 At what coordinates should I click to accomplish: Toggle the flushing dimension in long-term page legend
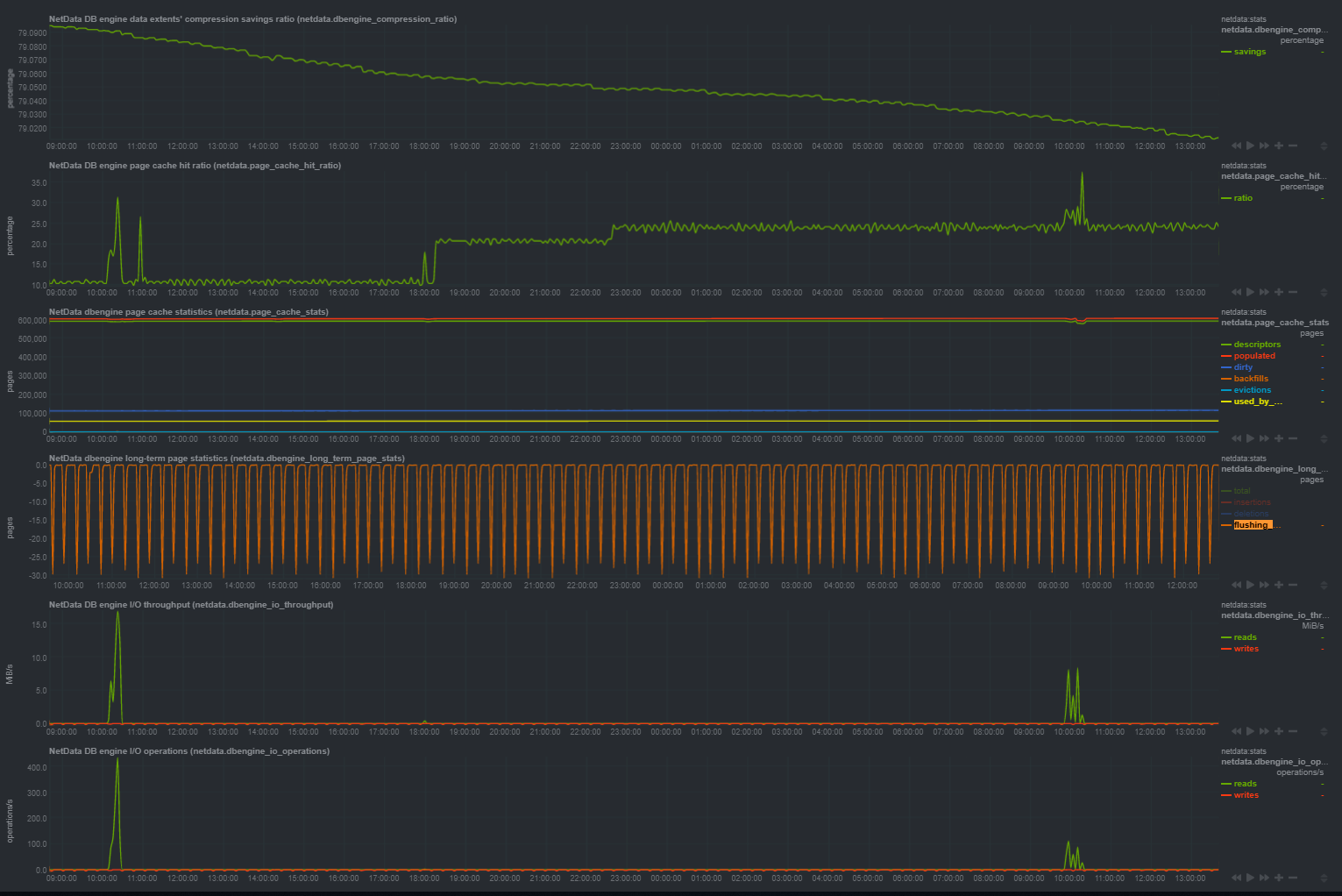click(x=1253, y=524)
